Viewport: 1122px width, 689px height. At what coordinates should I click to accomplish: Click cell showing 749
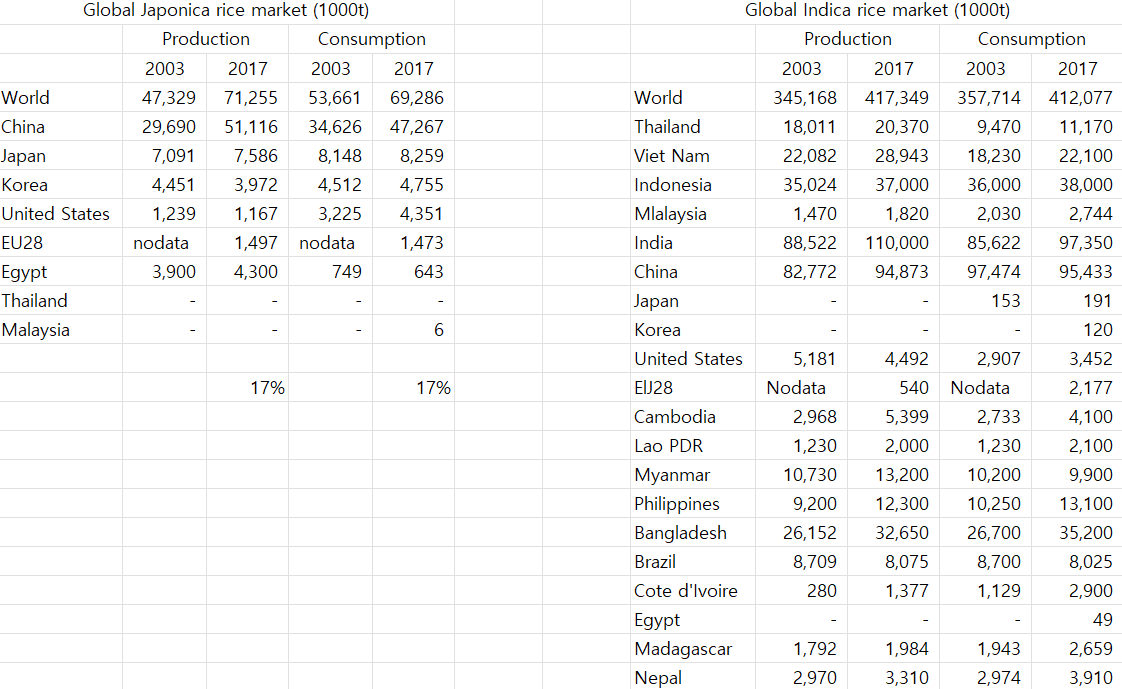coord(346,272)
